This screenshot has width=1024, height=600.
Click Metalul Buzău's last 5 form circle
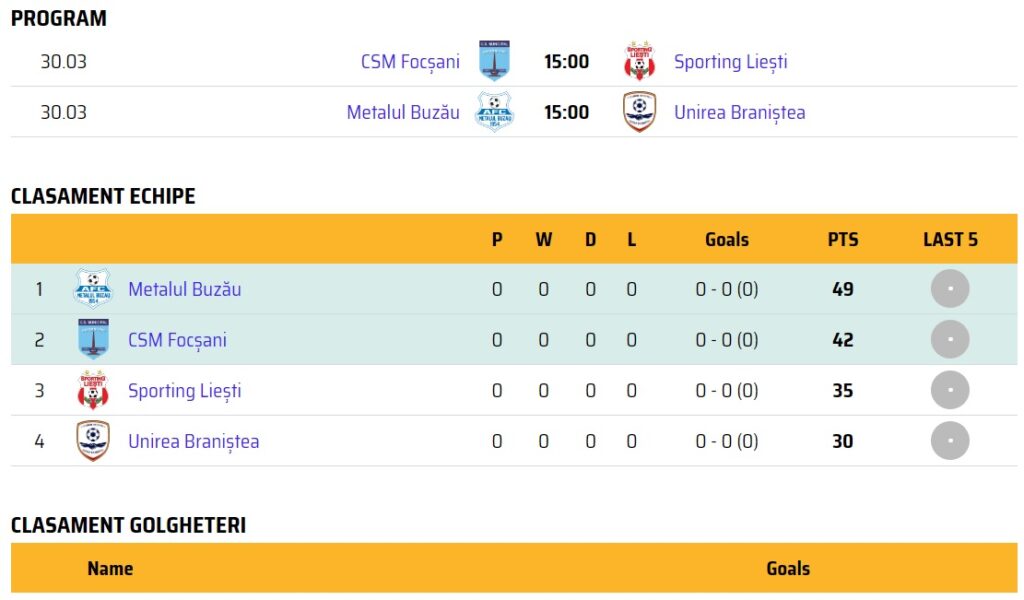coord(950,289)
